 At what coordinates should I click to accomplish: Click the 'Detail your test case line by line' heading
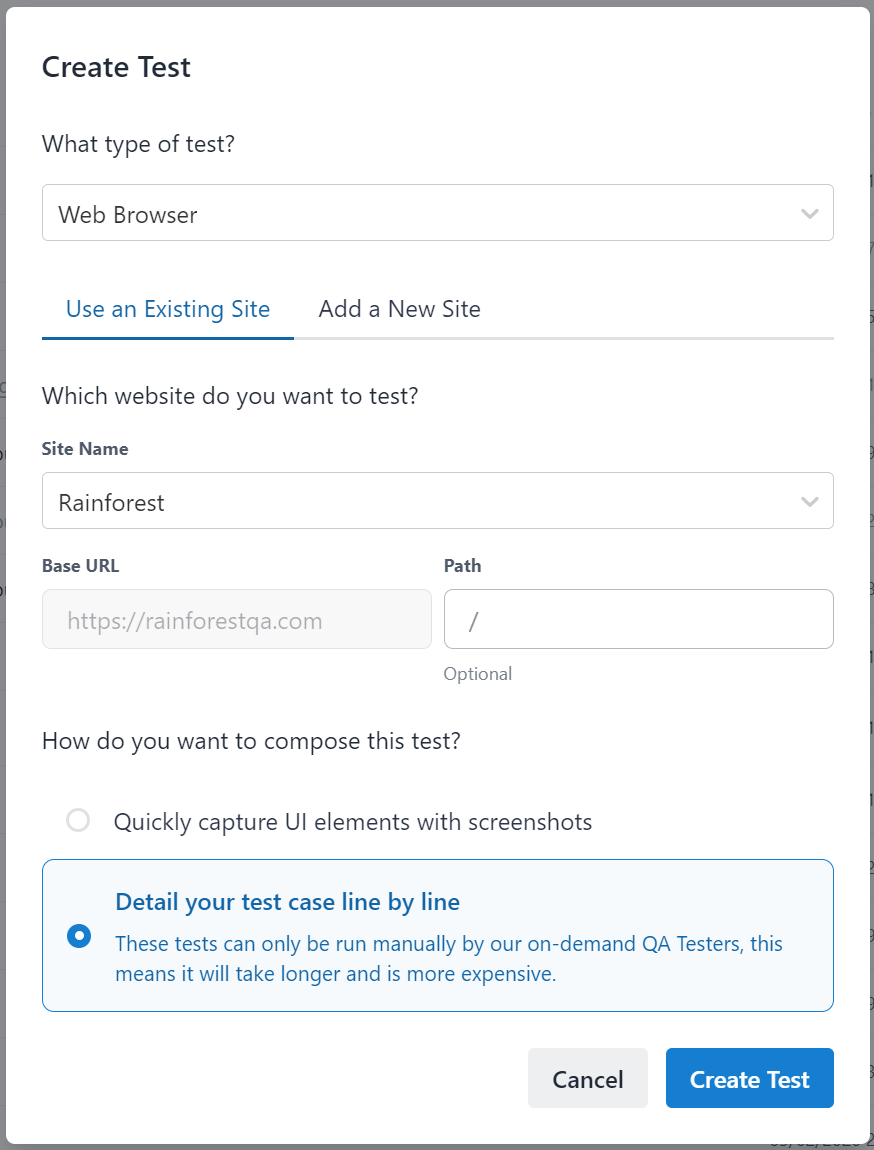(288, 902)
